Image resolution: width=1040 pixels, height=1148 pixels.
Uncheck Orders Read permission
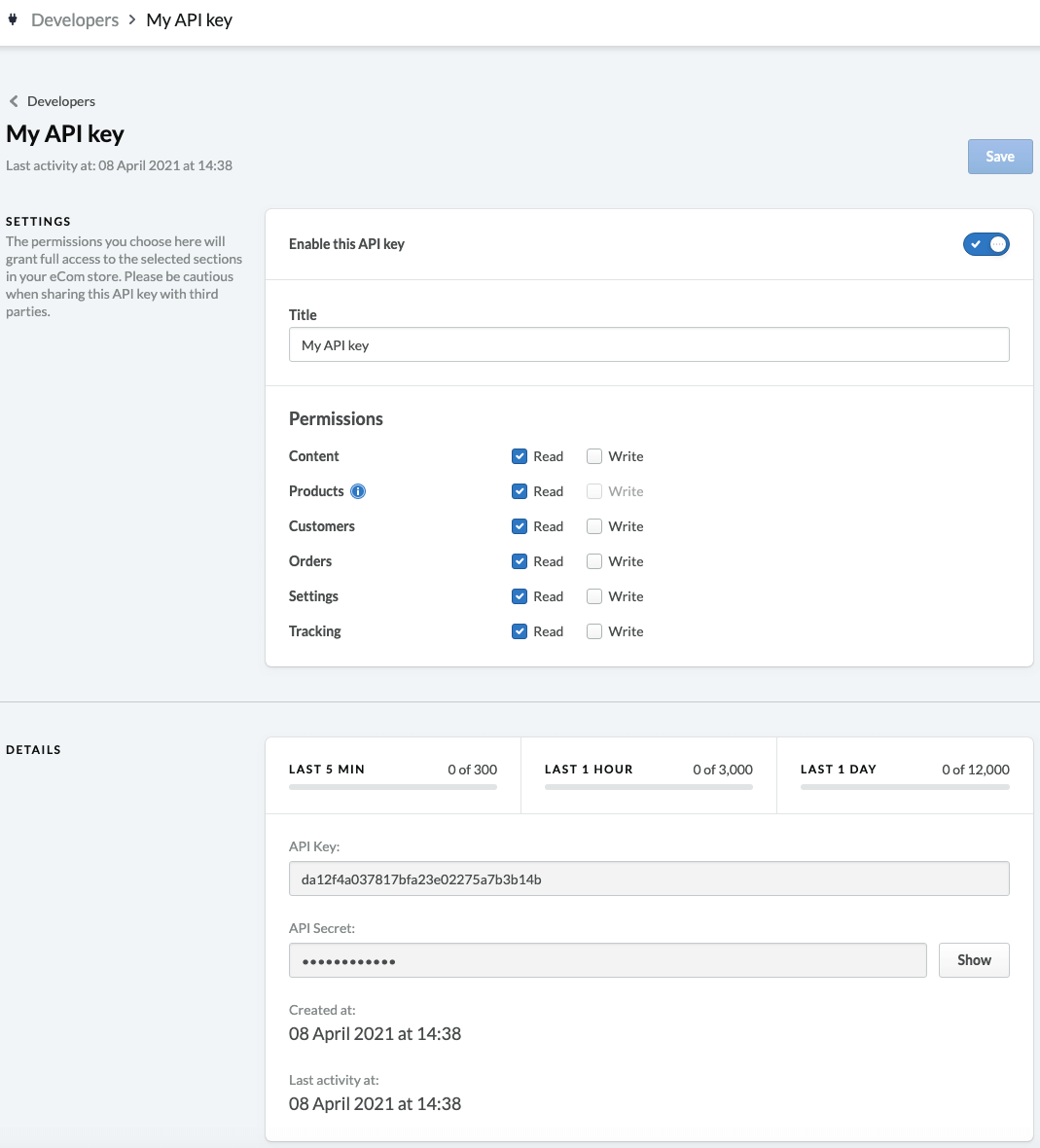click(519, 561)
